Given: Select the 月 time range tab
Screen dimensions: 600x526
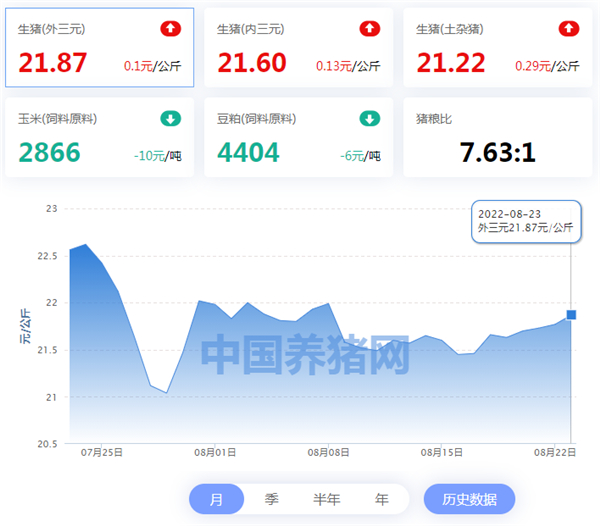Looking at the screenshot, I should (x=217, y=498).
